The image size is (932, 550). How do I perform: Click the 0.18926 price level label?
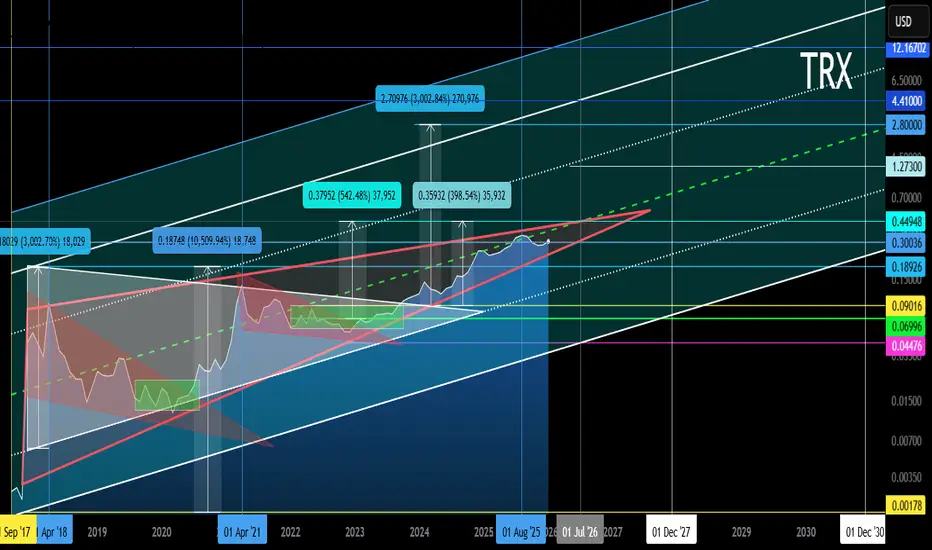point(906,267)
